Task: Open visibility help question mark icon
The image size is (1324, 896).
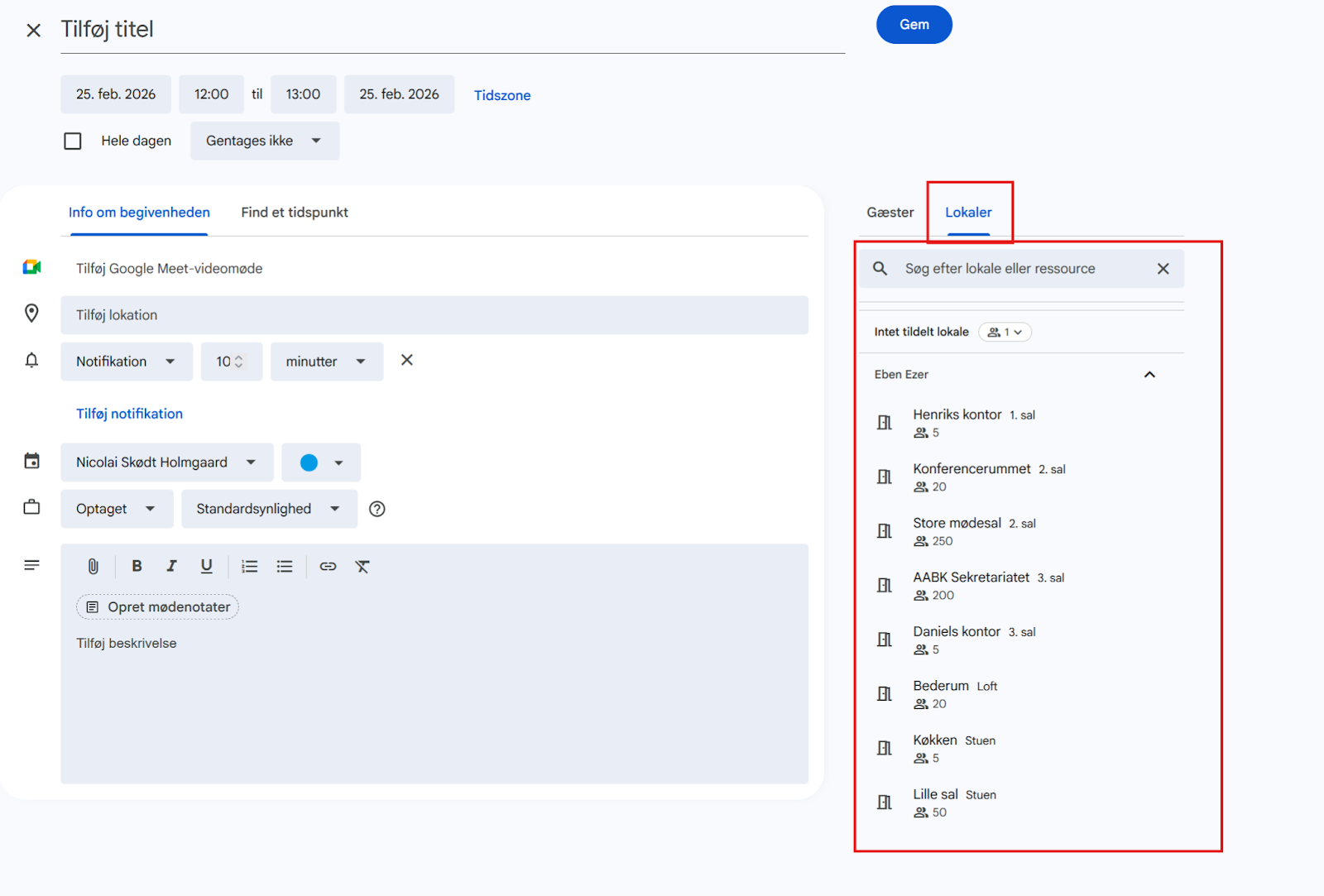Action: [377, 510]
